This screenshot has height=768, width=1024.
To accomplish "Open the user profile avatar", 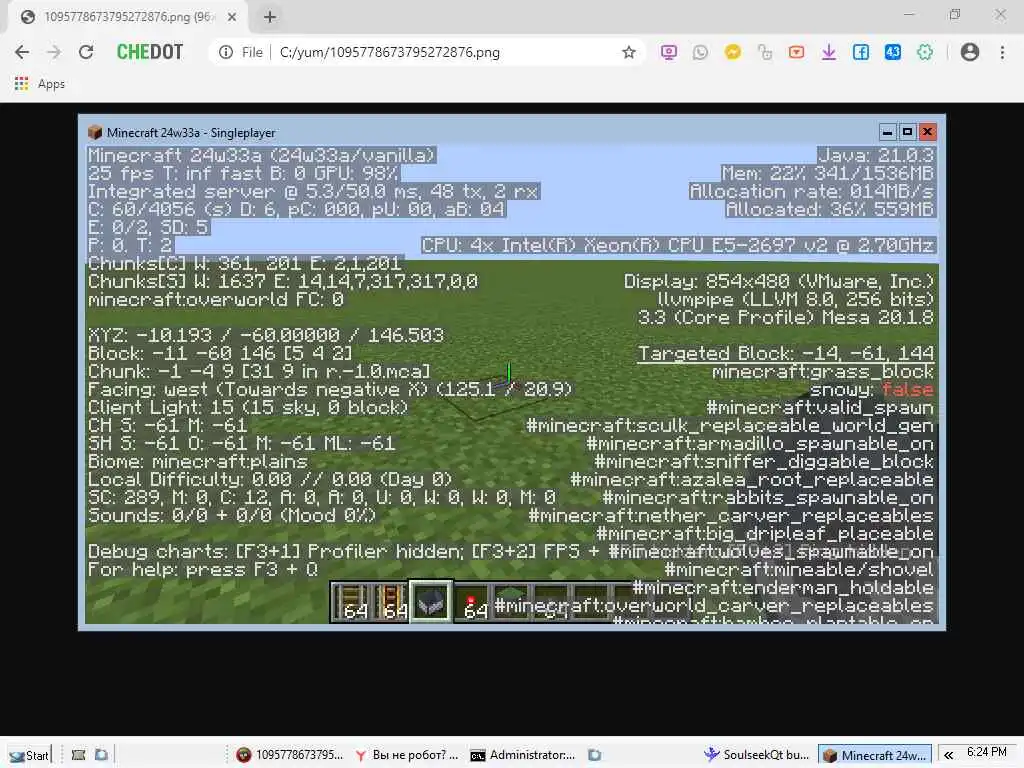I will (x=970, y=52).
